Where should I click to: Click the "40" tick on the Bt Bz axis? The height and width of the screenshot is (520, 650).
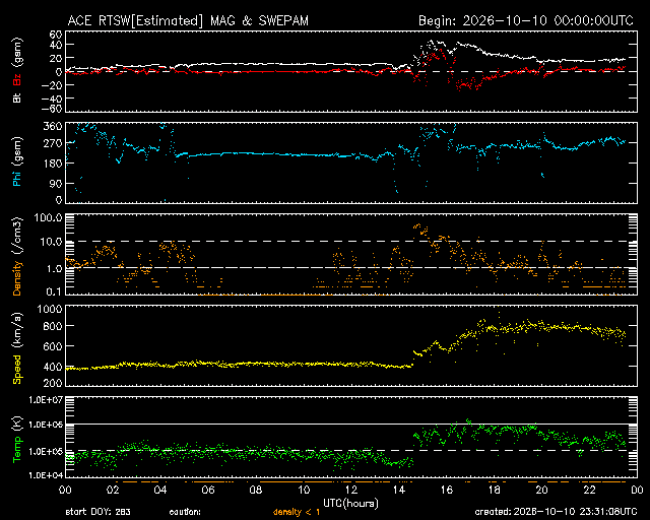coord(55,45)
